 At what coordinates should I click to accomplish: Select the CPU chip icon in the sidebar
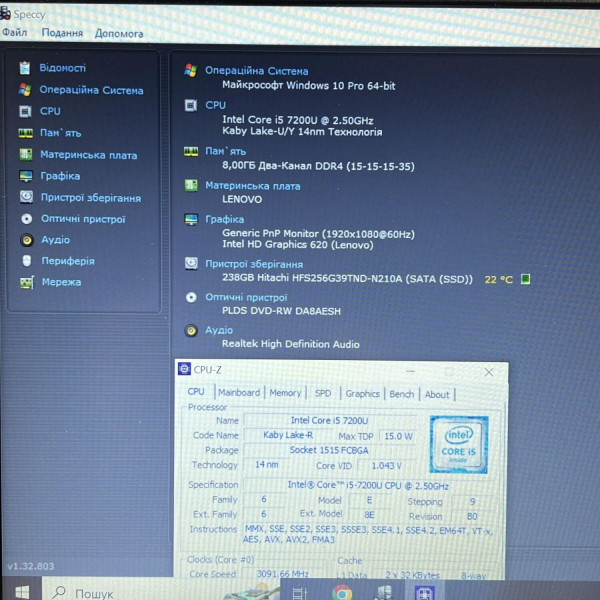click(x=25, y=111)
